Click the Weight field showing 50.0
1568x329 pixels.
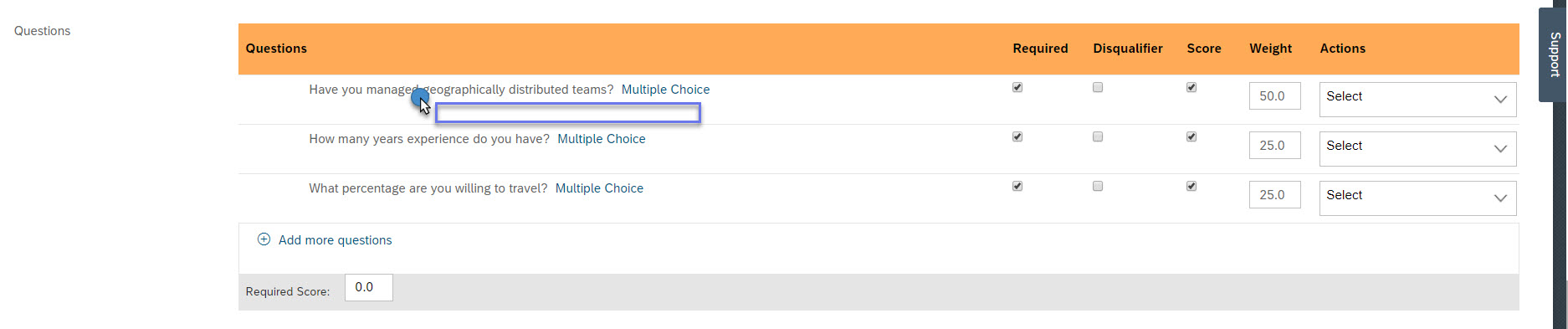tap(1274, 96)
